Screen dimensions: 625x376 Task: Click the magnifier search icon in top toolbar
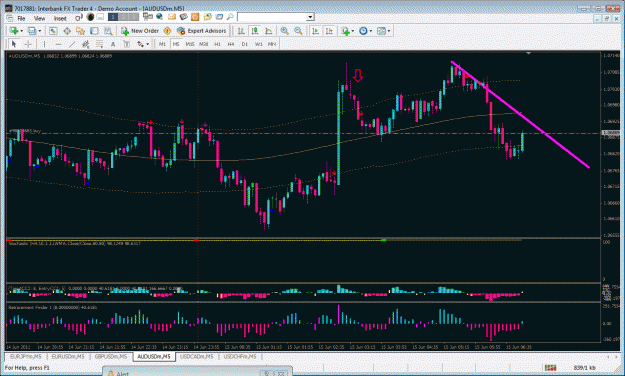click(x=230, y=17)
